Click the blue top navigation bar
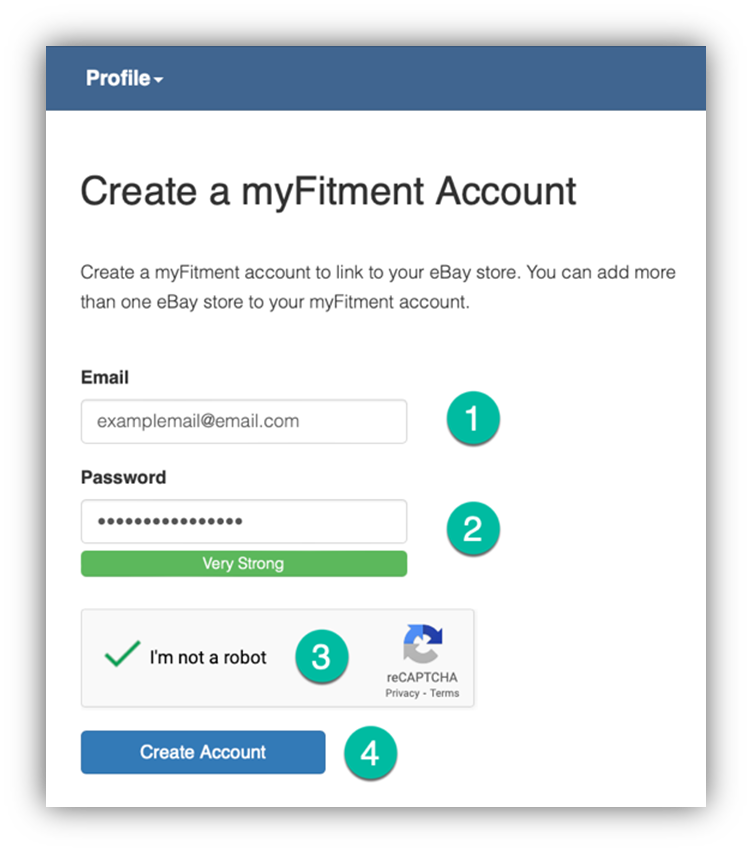Image resolution: width=752 pixels, height=853 pixels. click(x=376, y=78)
